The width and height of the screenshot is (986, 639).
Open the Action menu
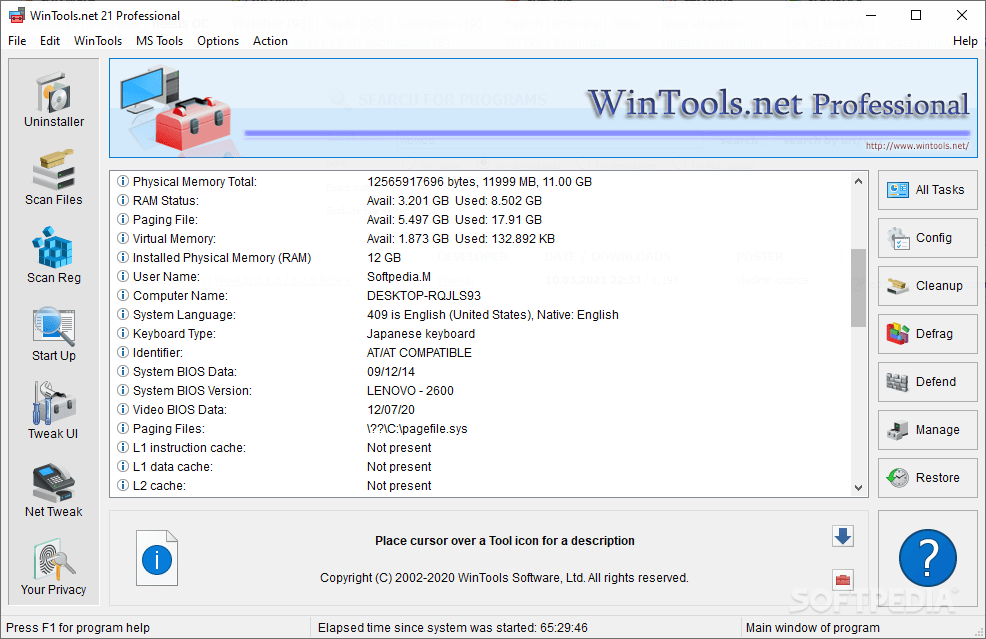click(x=270, y=41)
